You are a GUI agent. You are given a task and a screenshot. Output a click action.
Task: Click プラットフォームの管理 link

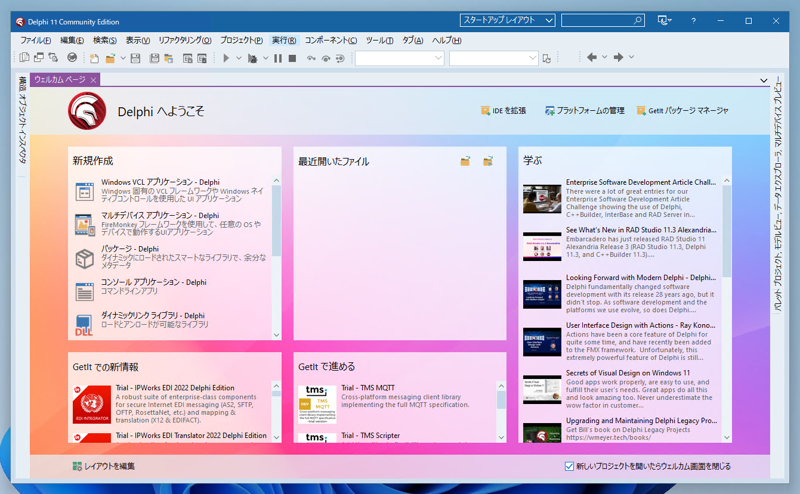pos(585,111)
